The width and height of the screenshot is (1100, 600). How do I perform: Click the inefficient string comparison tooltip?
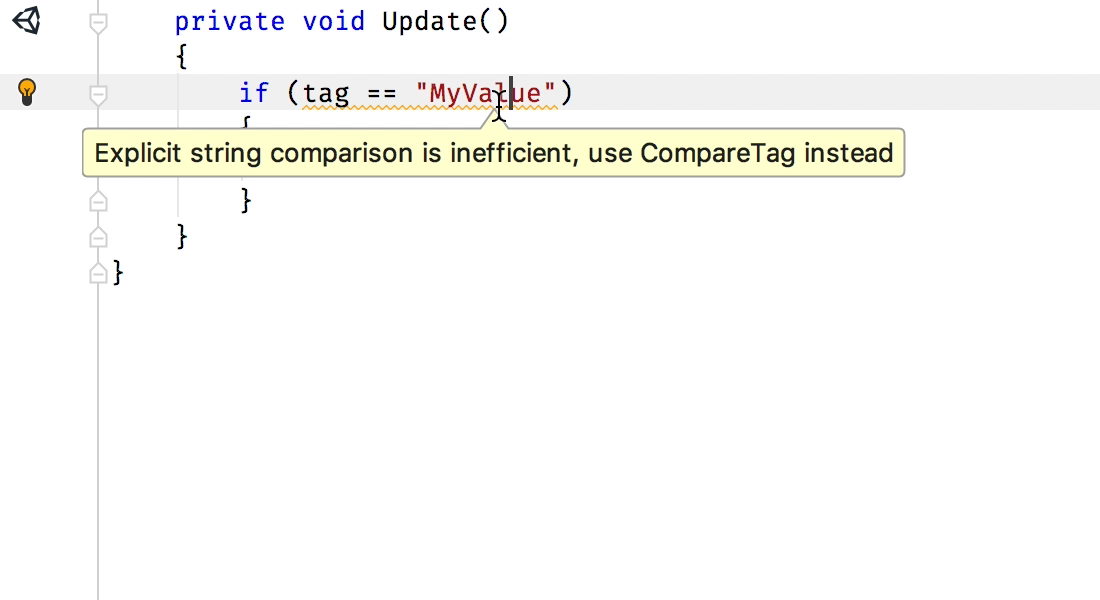(x=493, y=153)
